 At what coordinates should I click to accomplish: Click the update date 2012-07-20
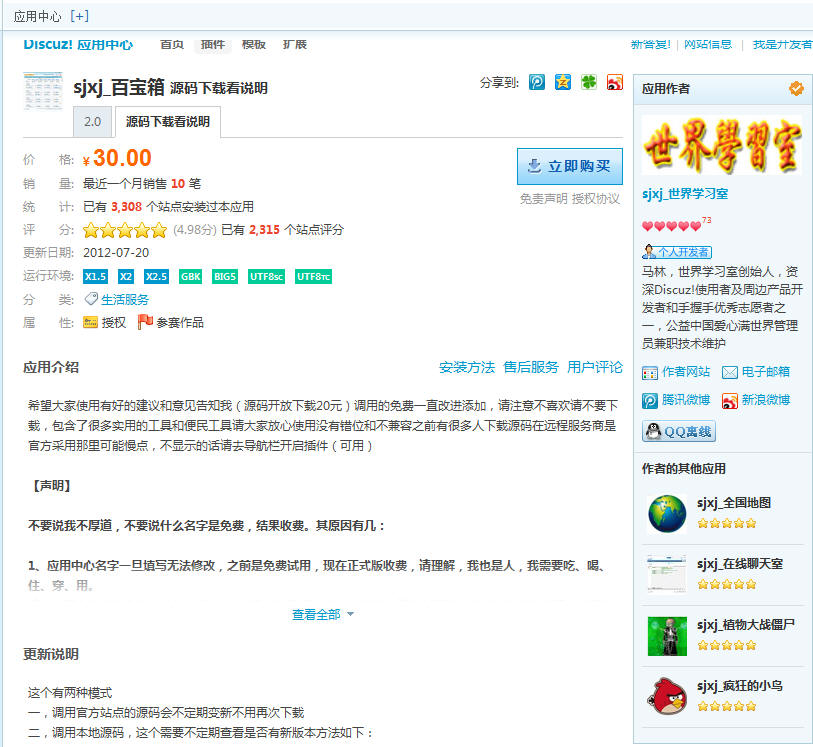116,252
